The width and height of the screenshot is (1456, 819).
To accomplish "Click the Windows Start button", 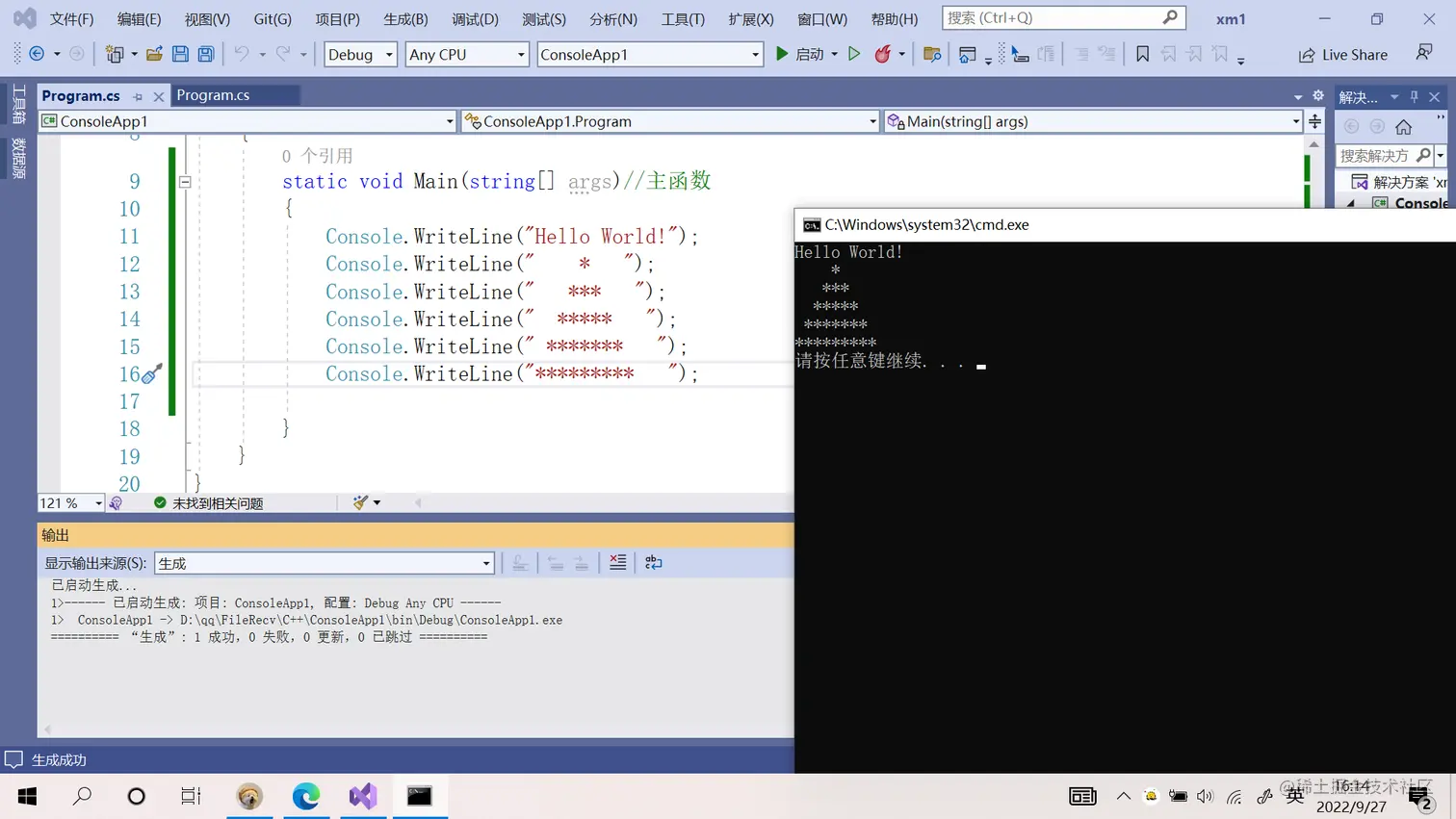I will tap(27, 796).
